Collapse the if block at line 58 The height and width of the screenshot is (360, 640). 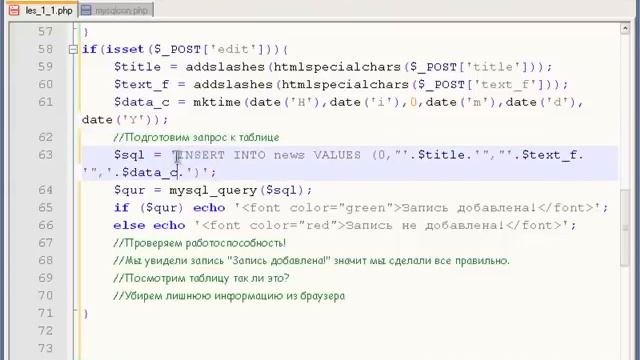pyautogui.click(x=73, y=49)
